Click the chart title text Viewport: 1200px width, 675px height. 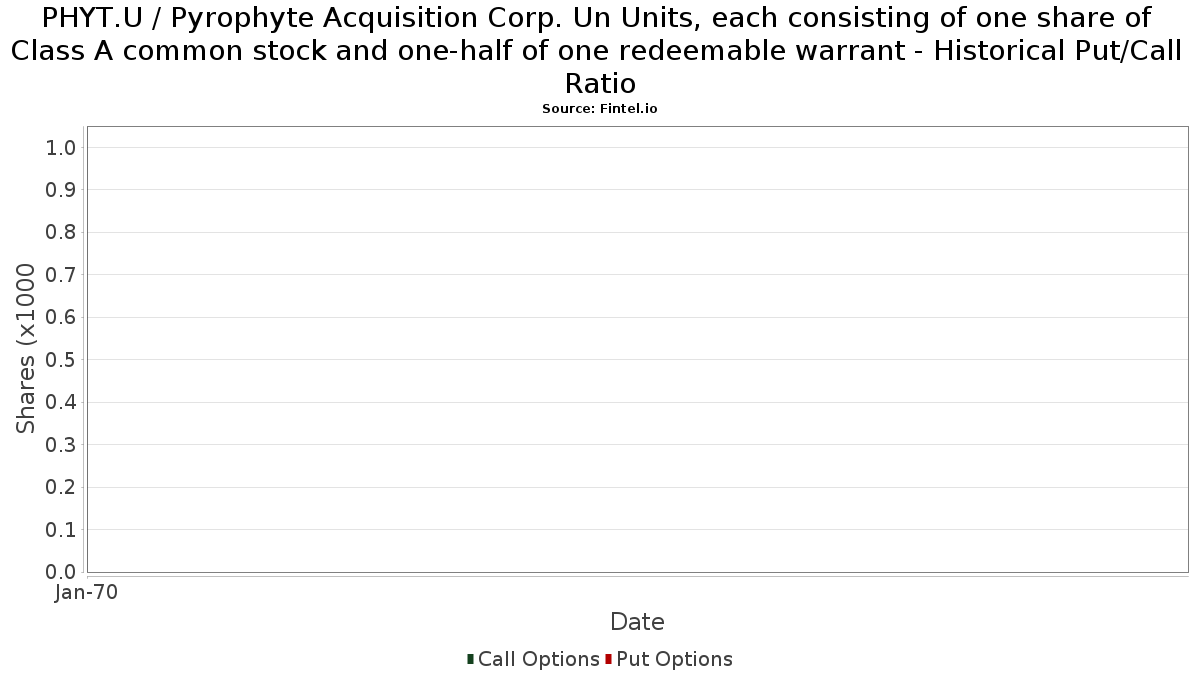600,50
